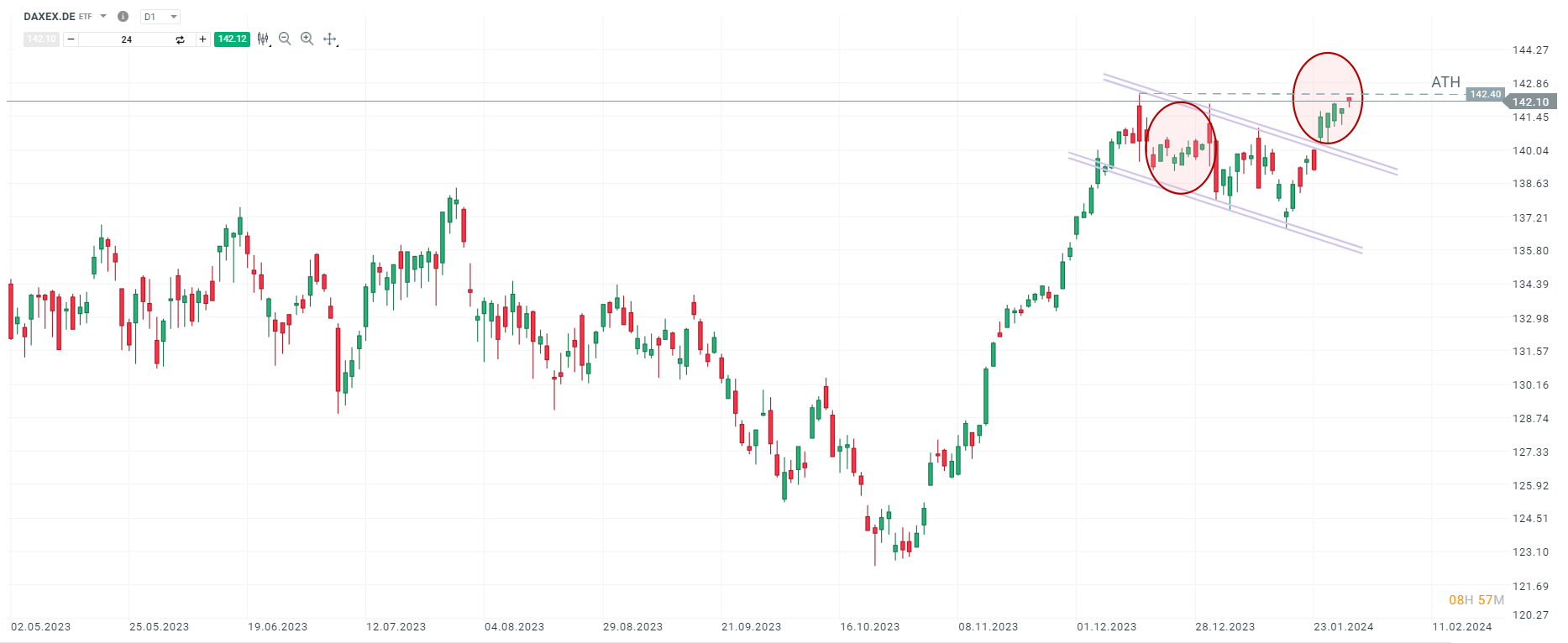Viewport: 1568px width, 643px height.
Task: Click the candle countdown timer 08H 57M
Action: [x=1476, y=599]
